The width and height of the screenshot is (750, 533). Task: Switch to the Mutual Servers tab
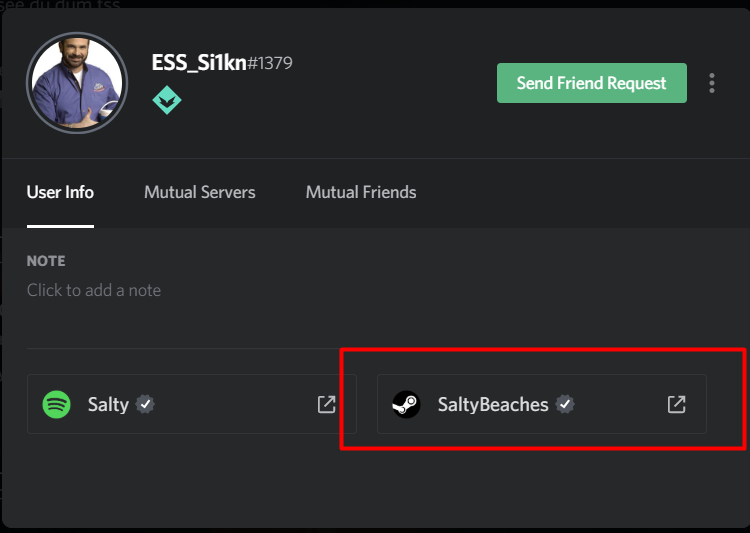[x=199, y=192]
